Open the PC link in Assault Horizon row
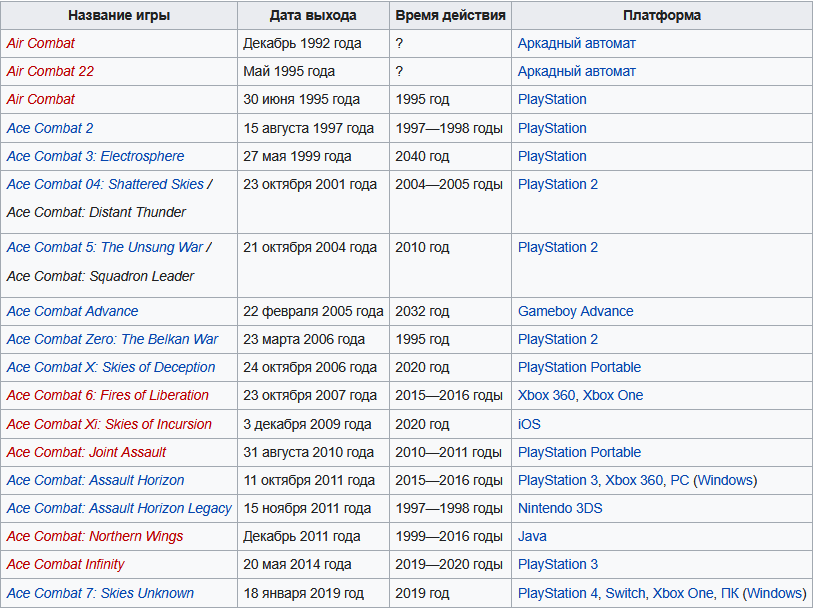825x612 pixels. point(680,480)
